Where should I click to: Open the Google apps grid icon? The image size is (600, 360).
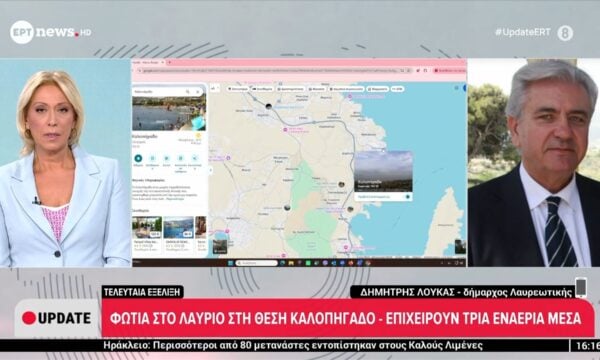456,88
